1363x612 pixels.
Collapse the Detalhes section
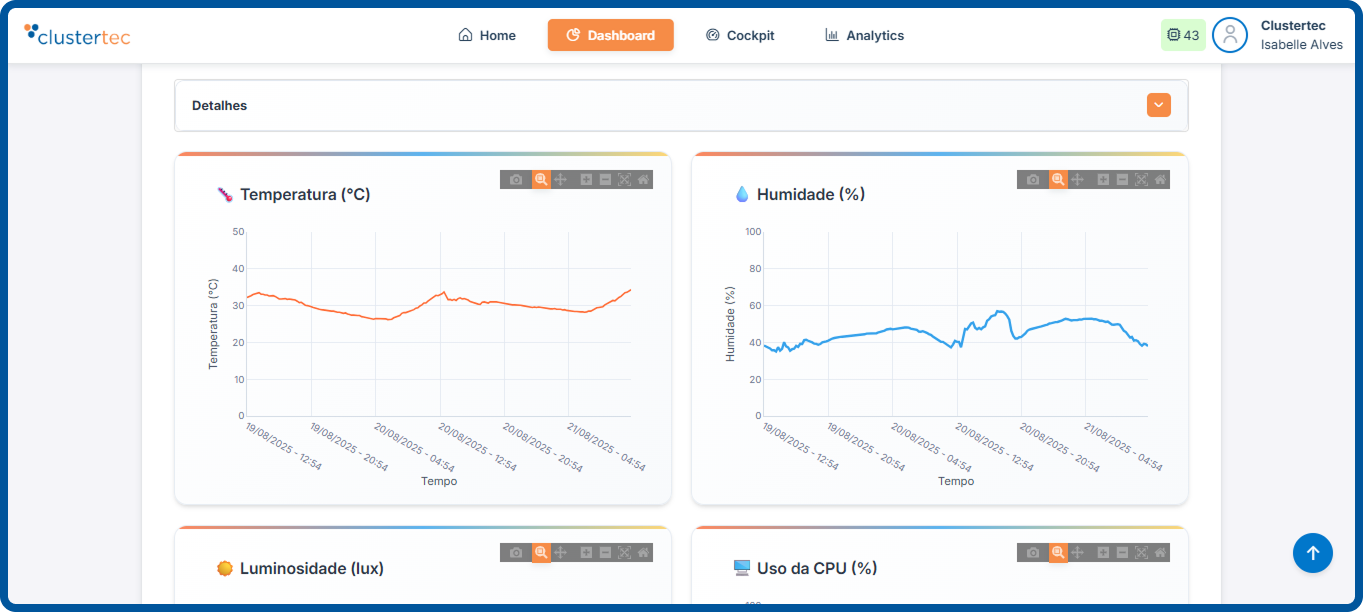point(1158,104)
